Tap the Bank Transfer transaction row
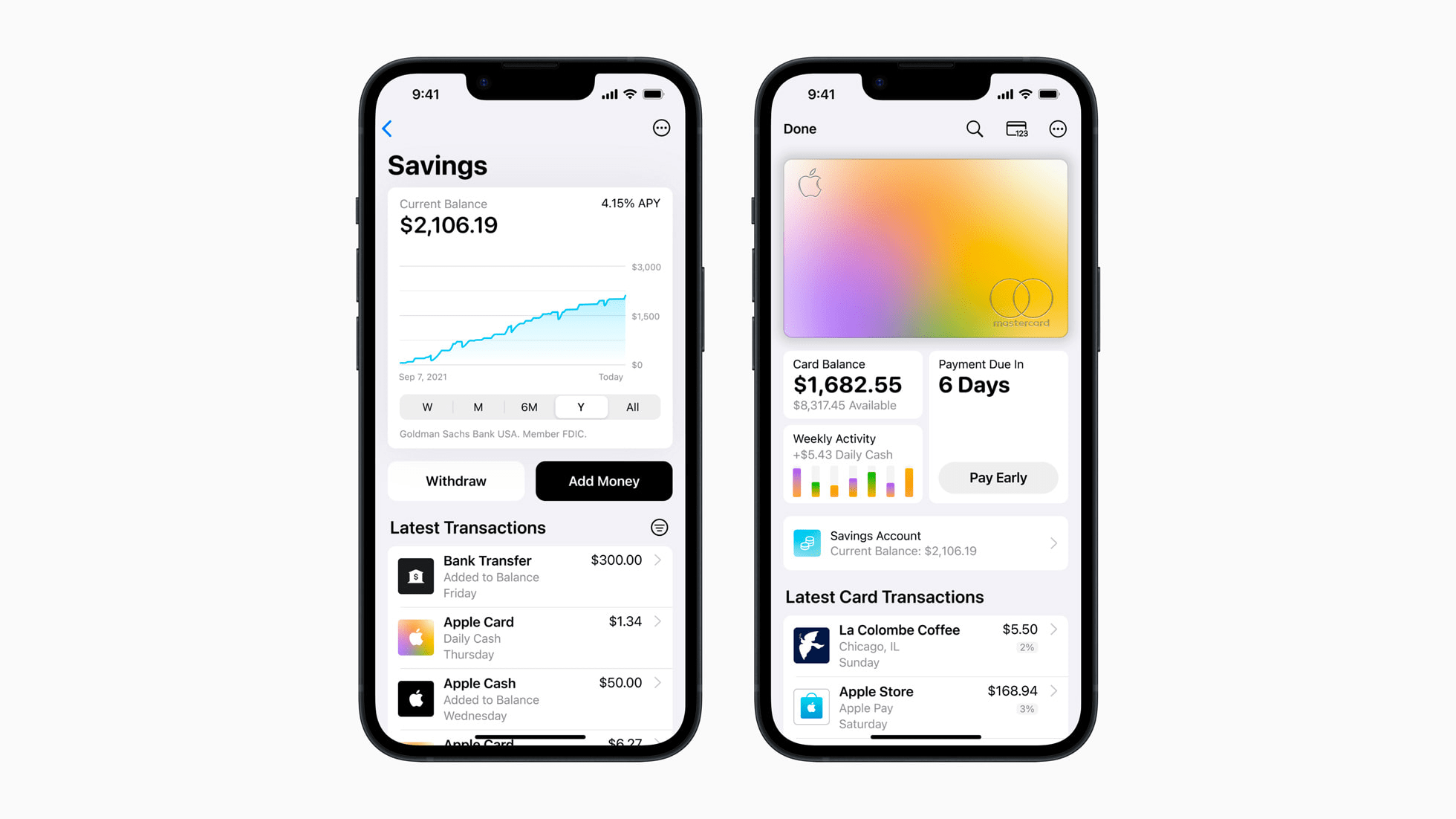The width and height of the screenshot is (1456, 819). tap(530, 575)
